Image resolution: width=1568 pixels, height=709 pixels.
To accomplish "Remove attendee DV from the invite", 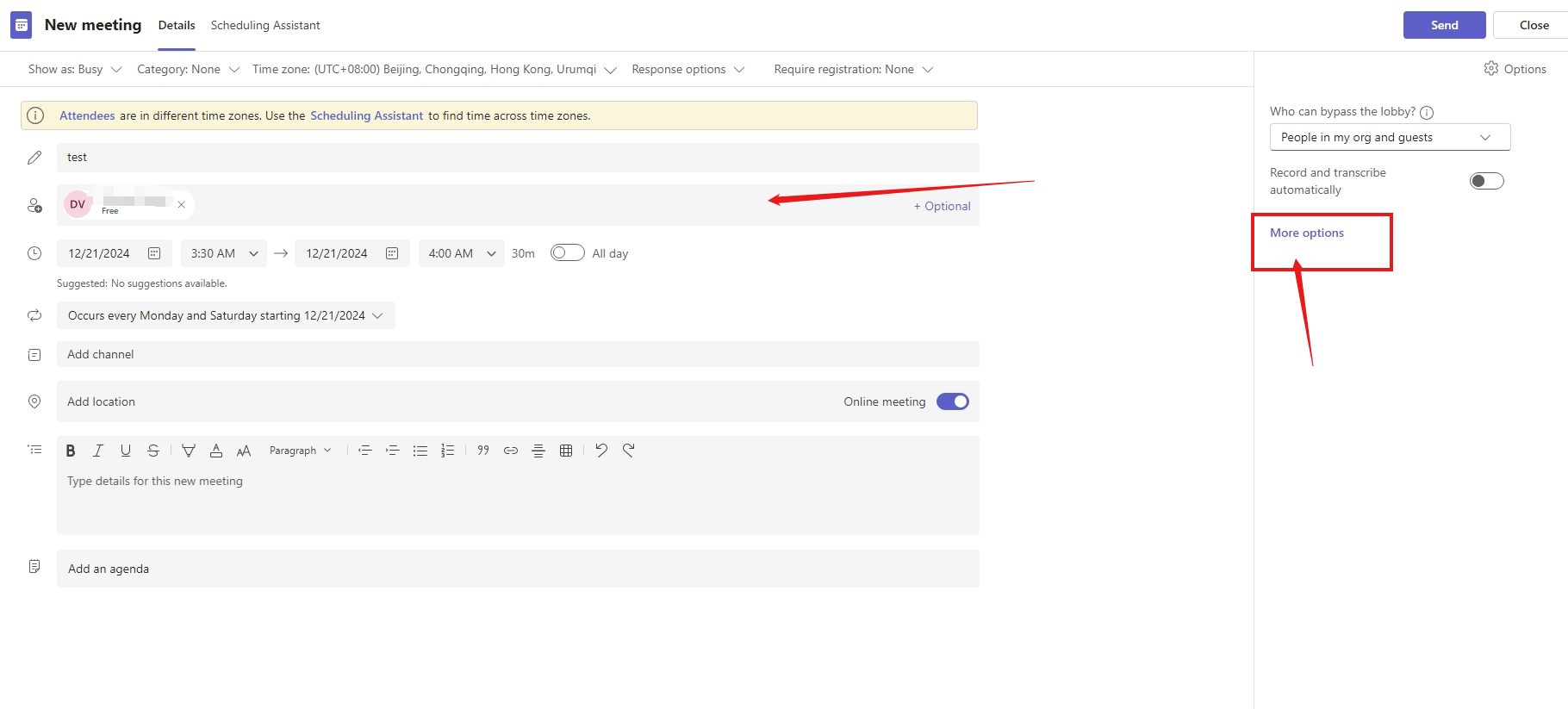I will pos(181,204).
